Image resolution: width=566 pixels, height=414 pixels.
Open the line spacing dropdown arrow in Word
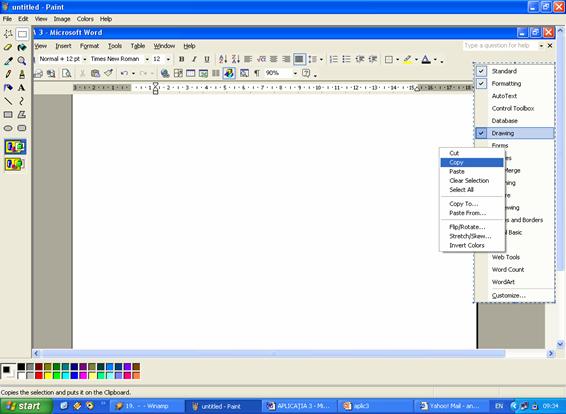click(x=321, y=60)
